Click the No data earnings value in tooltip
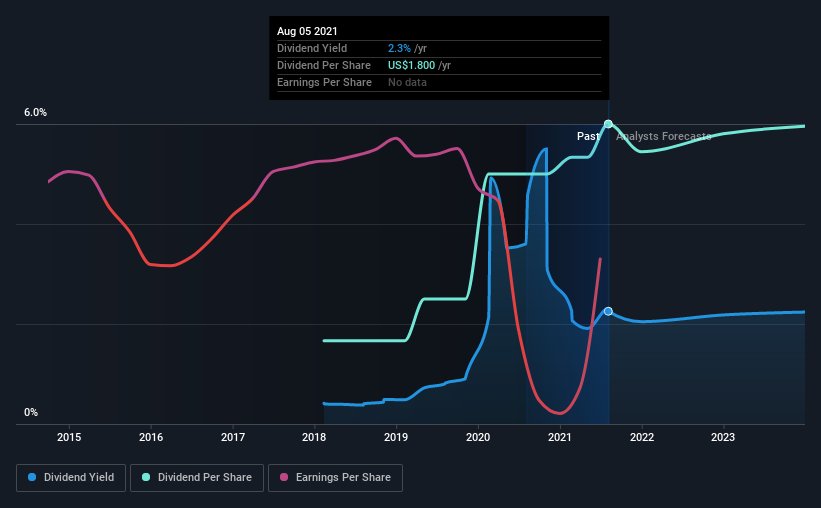The height and width of the screenshot is (508, 821). coord(407,82)
